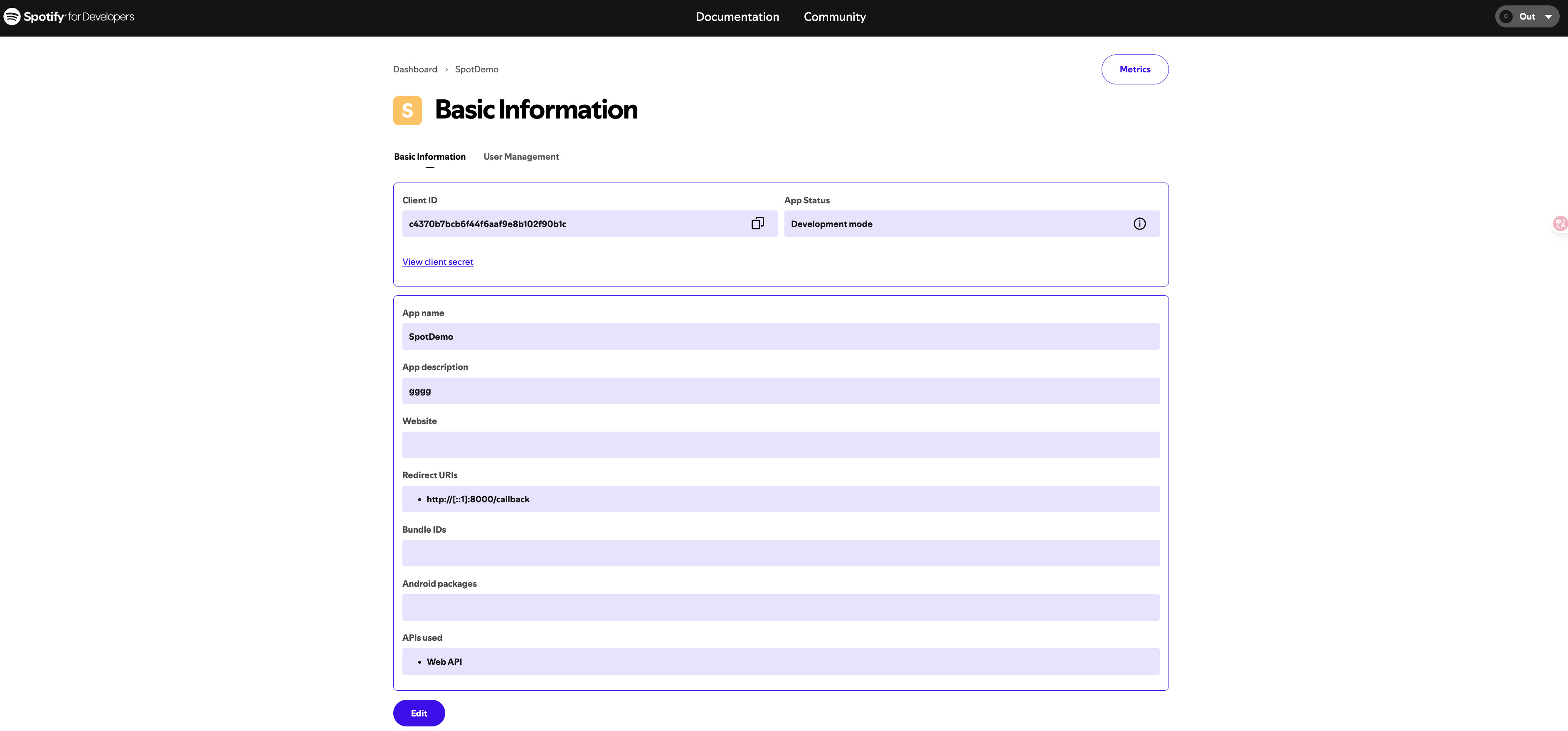Click the empty Android packages field
Viewport: 1568px width, 731px height.
[x=780, y=607]
